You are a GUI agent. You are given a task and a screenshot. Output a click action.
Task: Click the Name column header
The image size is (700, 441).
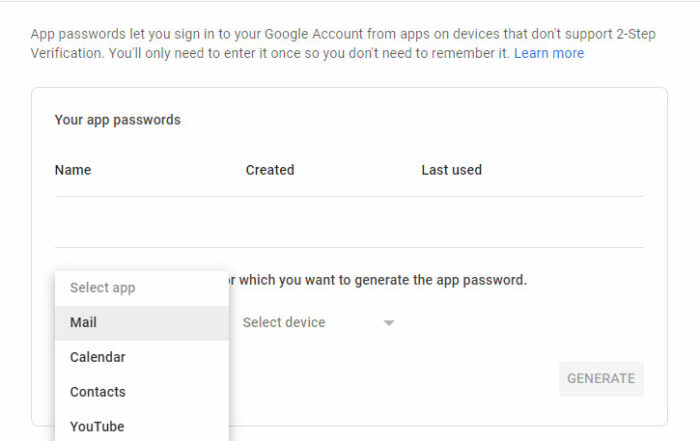pyautogui.click(x=73, y=170)
